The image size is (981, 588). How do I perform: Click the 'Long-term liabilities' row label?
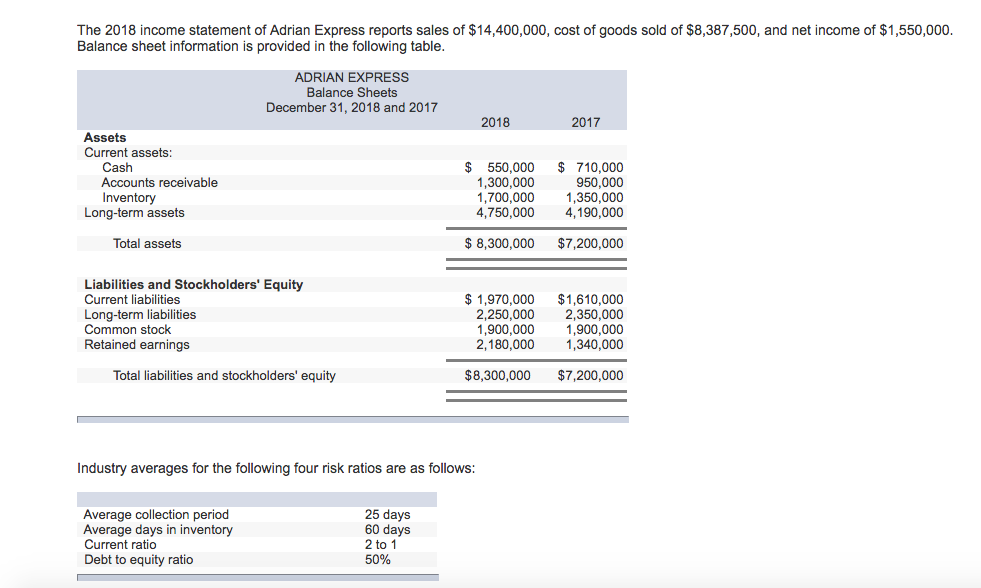click(140, 315)
